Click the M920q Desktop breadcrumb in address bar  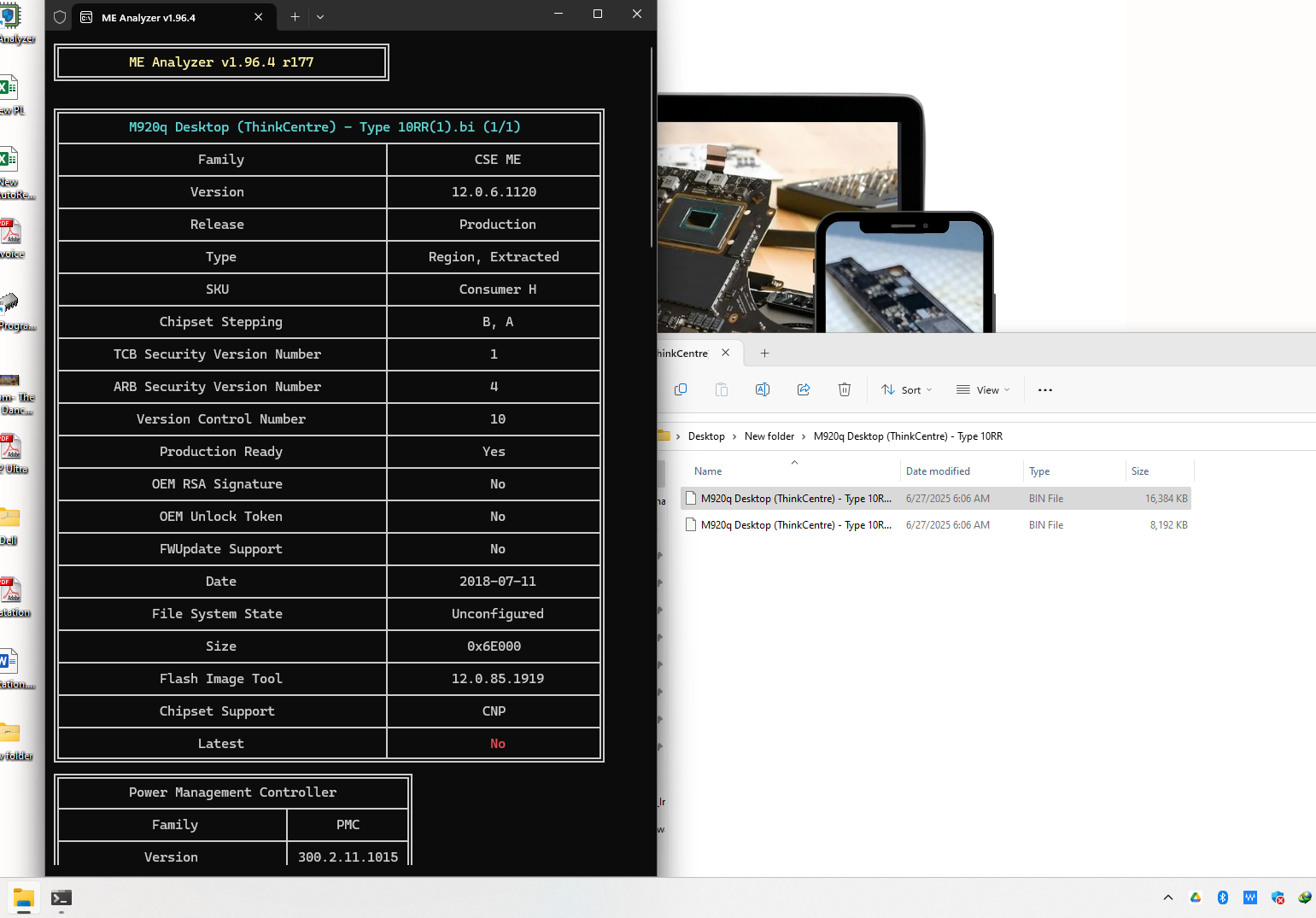click(x=908, y=436)
